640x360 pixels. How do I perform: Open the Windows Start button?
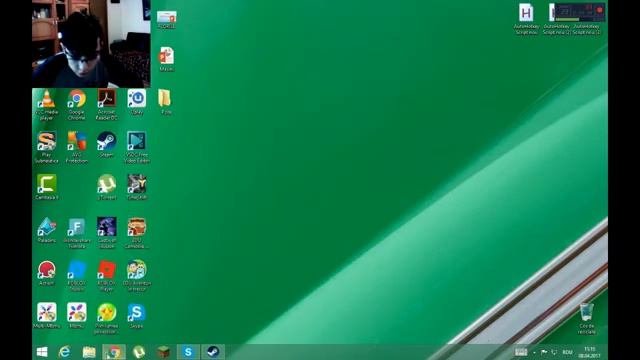(42, 352)
